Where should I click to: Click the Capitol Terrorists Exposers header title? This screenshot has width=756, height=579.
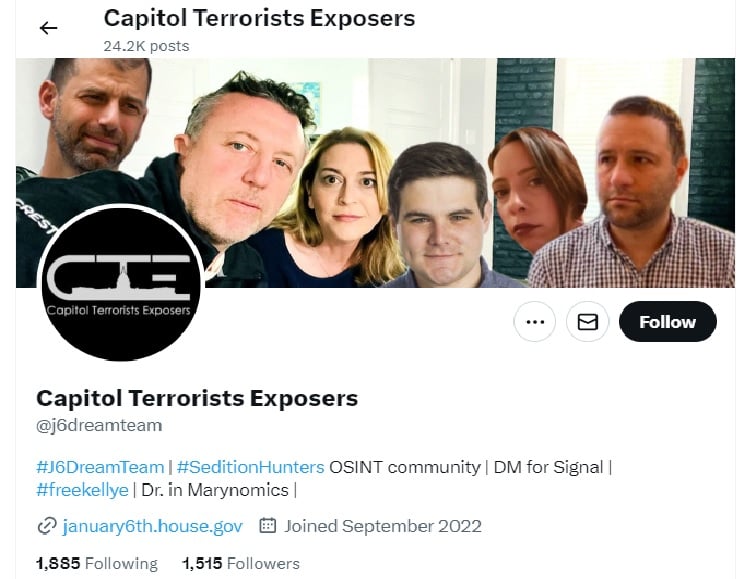[259, 18]
